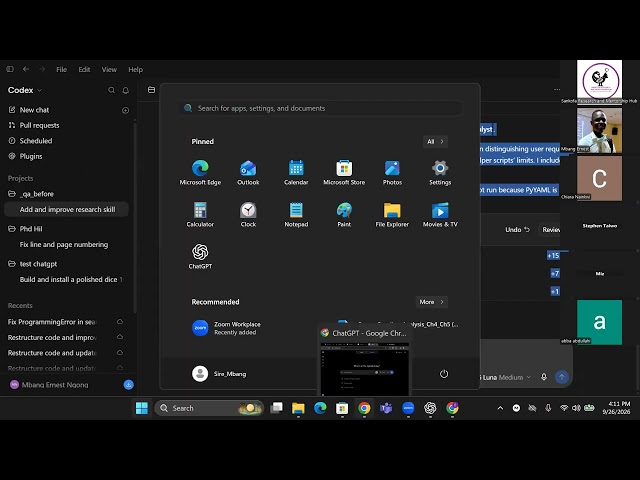Open Zoom Workplace recommended item
The height and width of the screenshot is (480, 640).
click(x=227, y=328)
